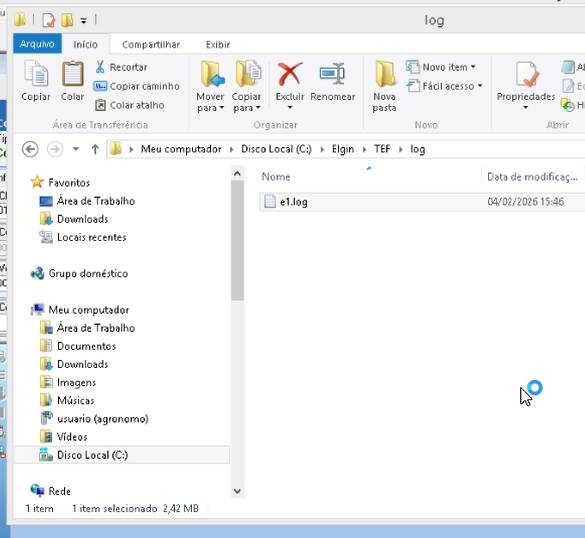Open Músicas folder

click(x=75, y=400)
